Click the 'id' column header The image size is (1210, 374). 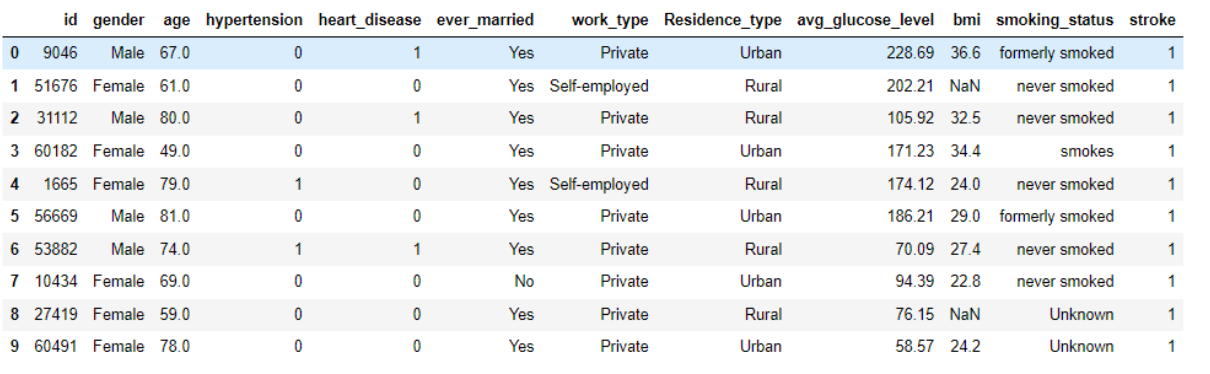pyautogui.click(x=70, y=20)
